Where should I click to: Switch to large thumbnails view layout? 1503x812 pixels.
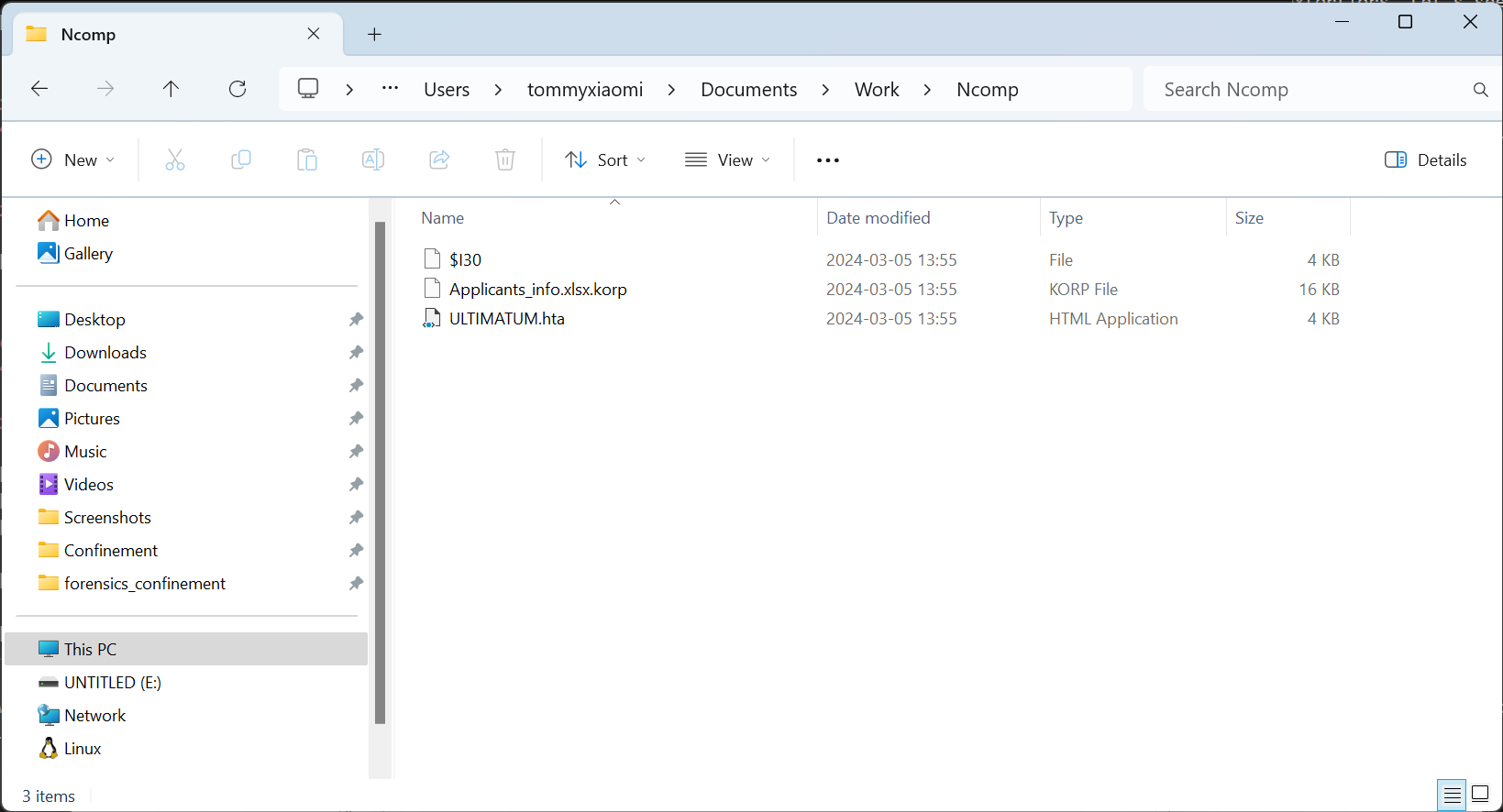click(x=1480, y=794)
